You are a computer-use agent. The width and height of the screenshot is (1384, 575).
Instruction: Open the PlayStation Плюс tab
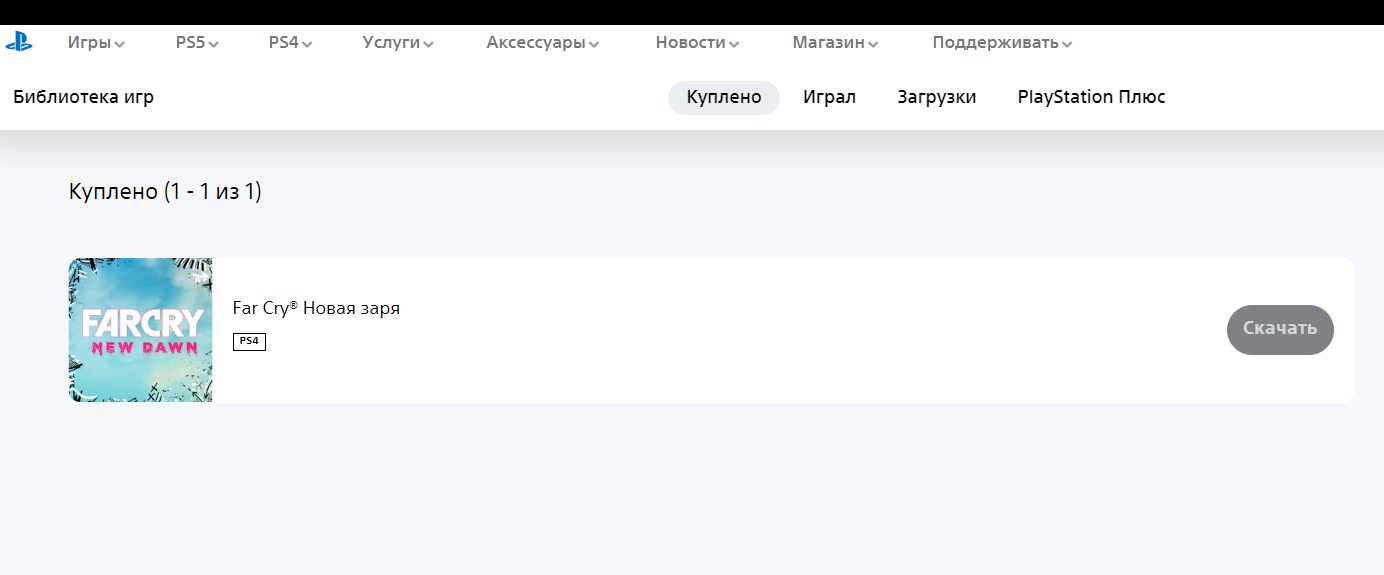pyautogui.click(x=1091, y=98)
